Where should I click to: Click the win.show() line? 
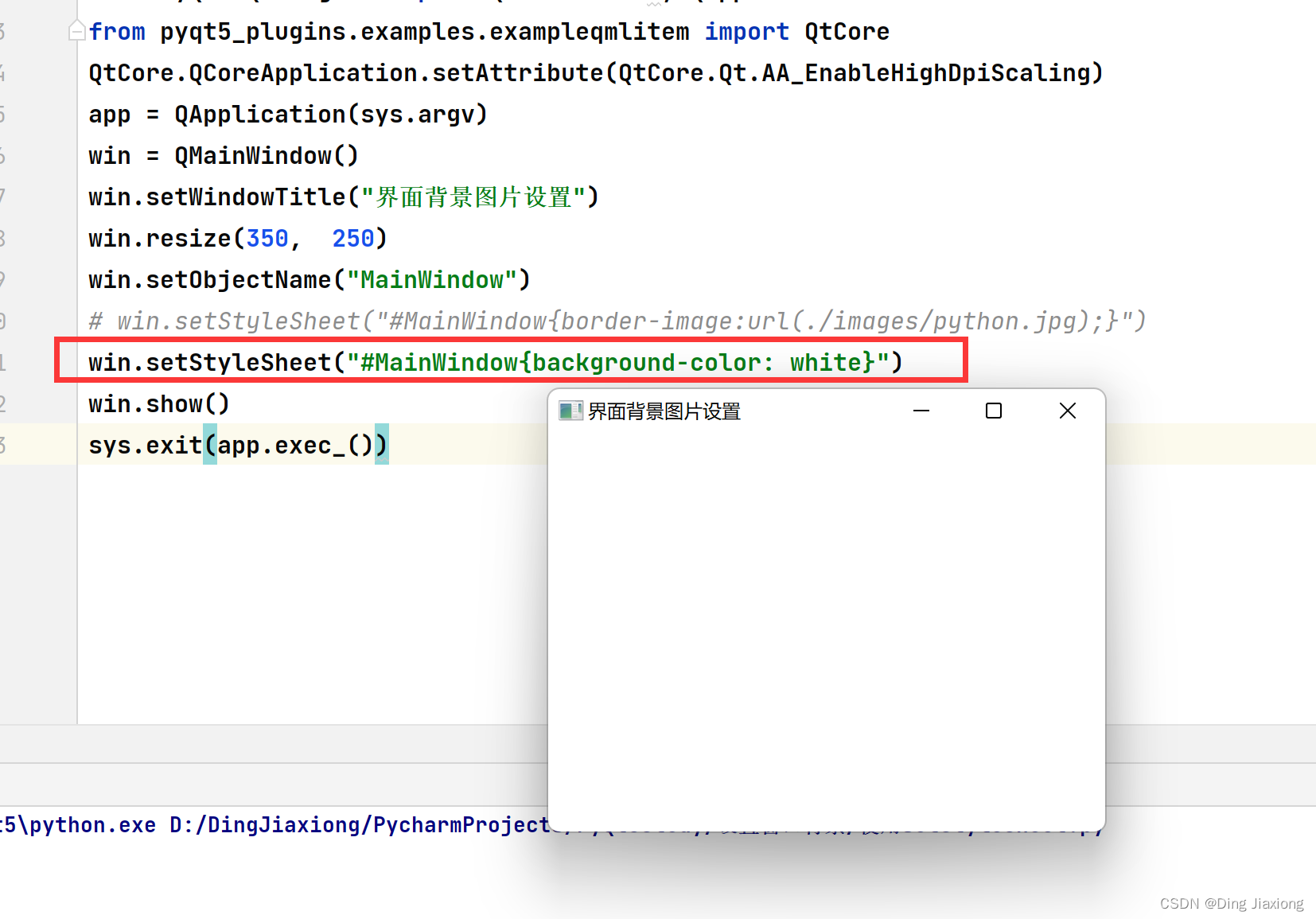[x=159, y=404]
